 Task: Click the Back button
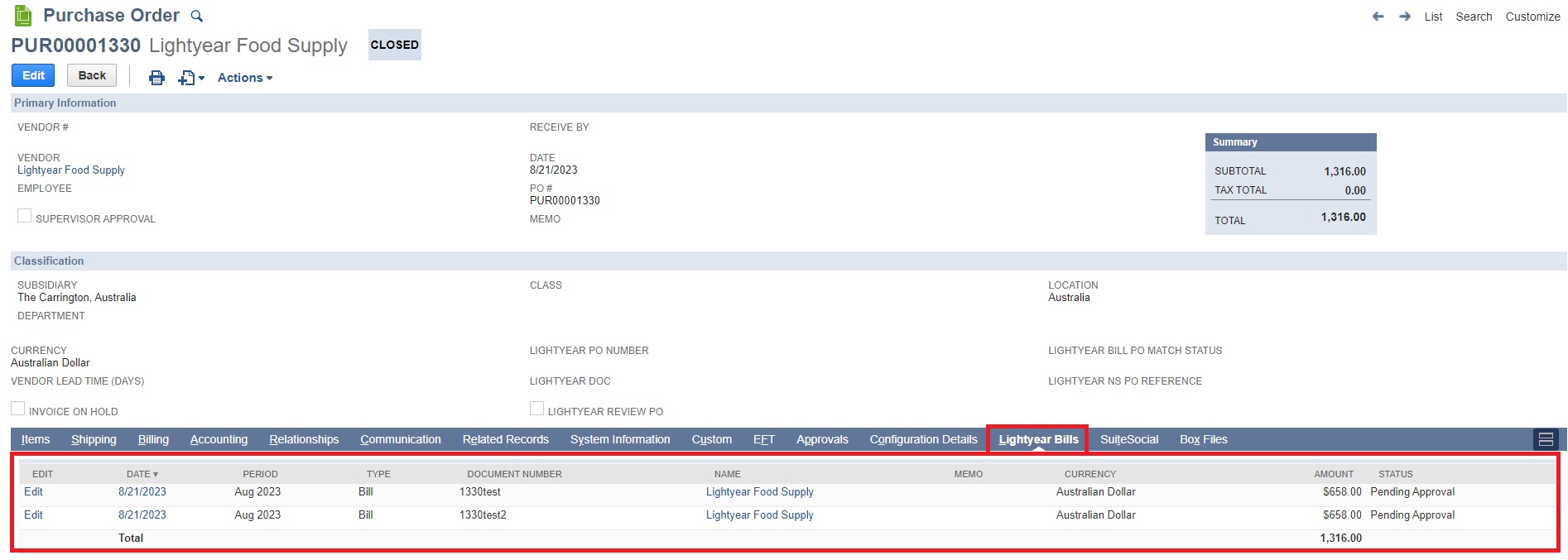click(x=92, y=75)
